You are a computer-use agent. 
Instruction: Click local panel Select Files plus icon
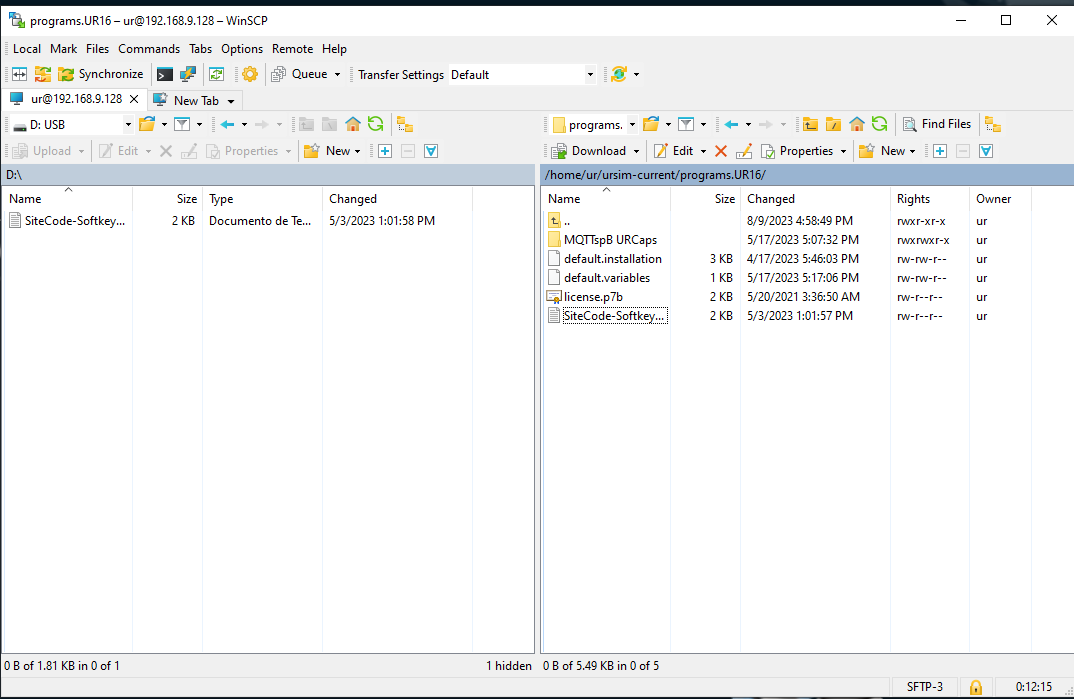tap(385, 151)
